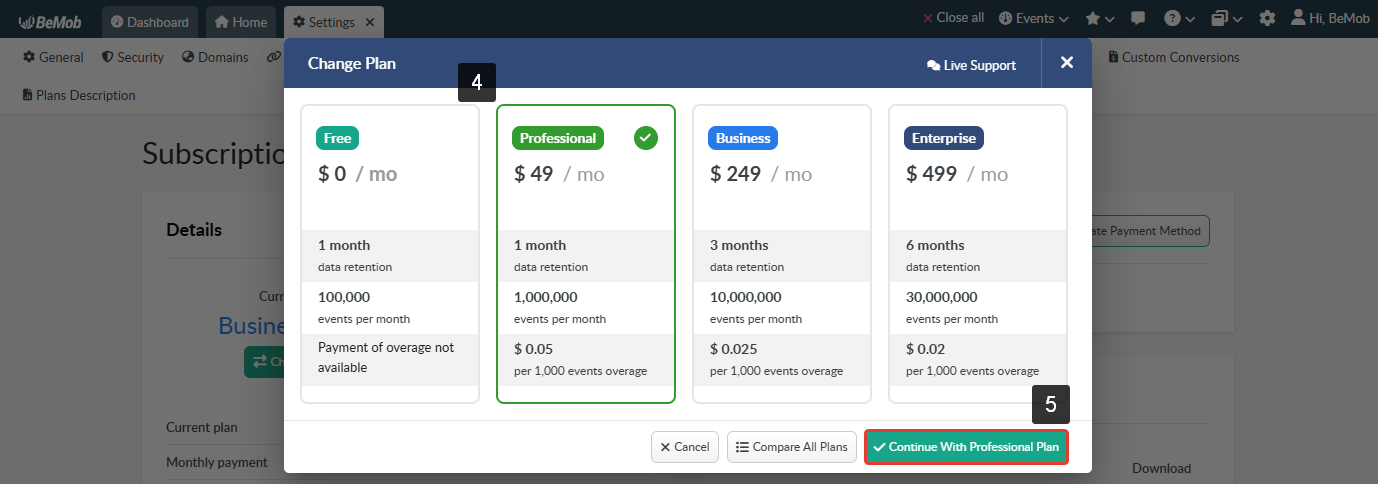
Task: Expand the help question-mark dropdown
Action: (1179, 18)
